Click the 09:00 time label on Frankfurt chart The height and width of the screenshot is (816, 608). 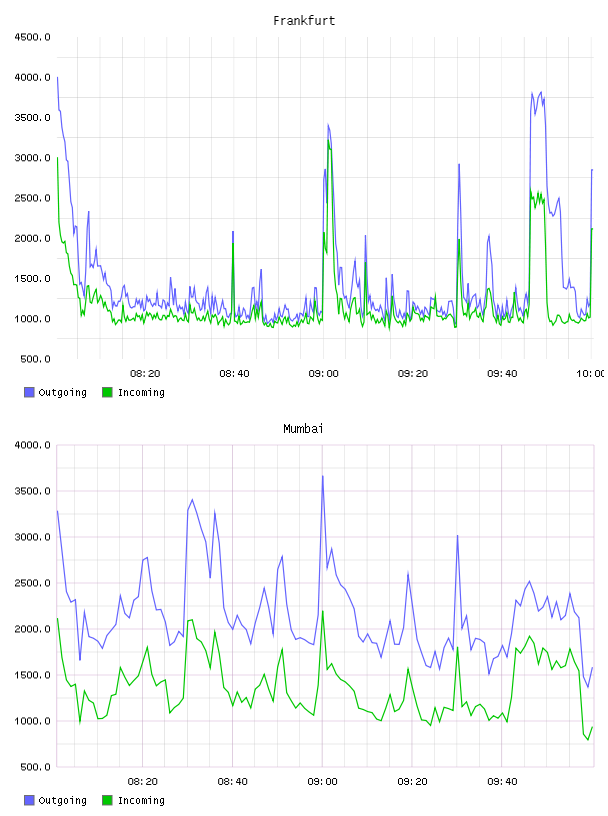(323, 374)
